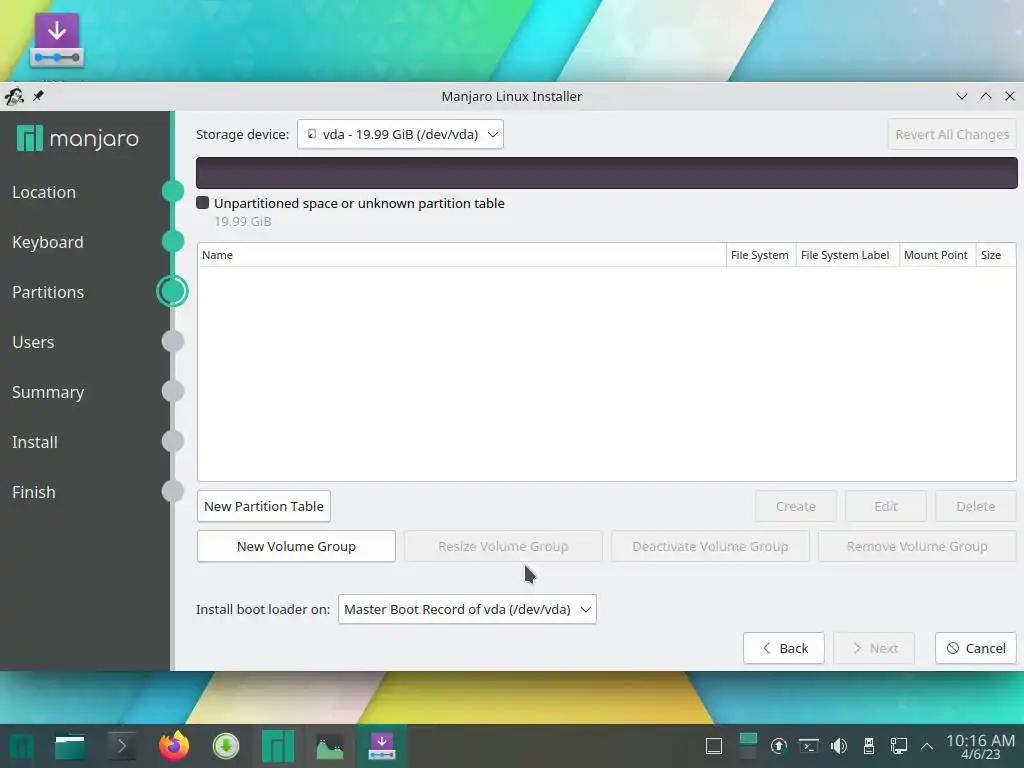Launch Firefox from the taskbar

click(174, 746)
